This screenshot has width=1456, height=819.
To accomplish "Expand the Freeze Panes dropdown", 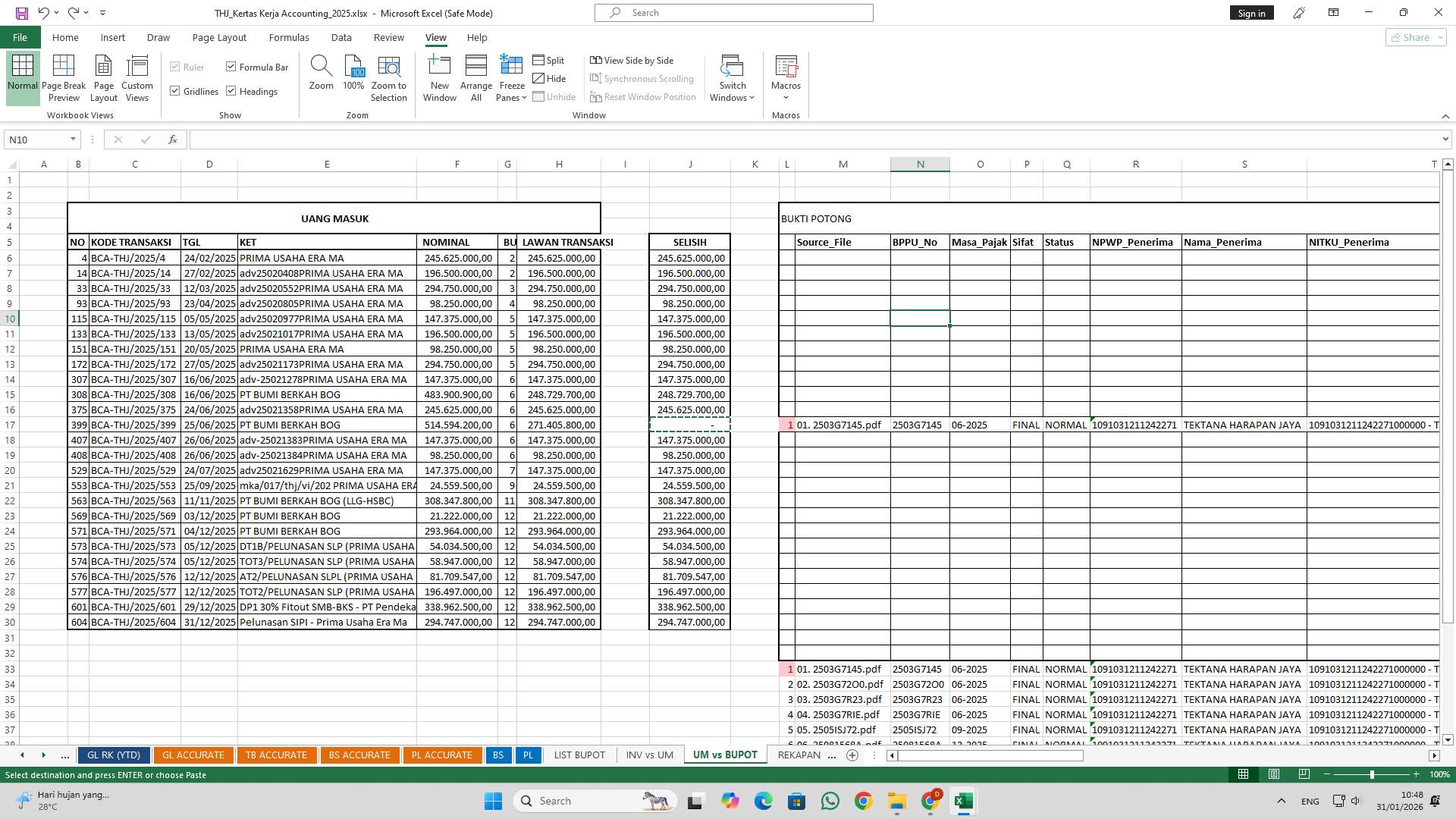I will (x=525, y=97).
